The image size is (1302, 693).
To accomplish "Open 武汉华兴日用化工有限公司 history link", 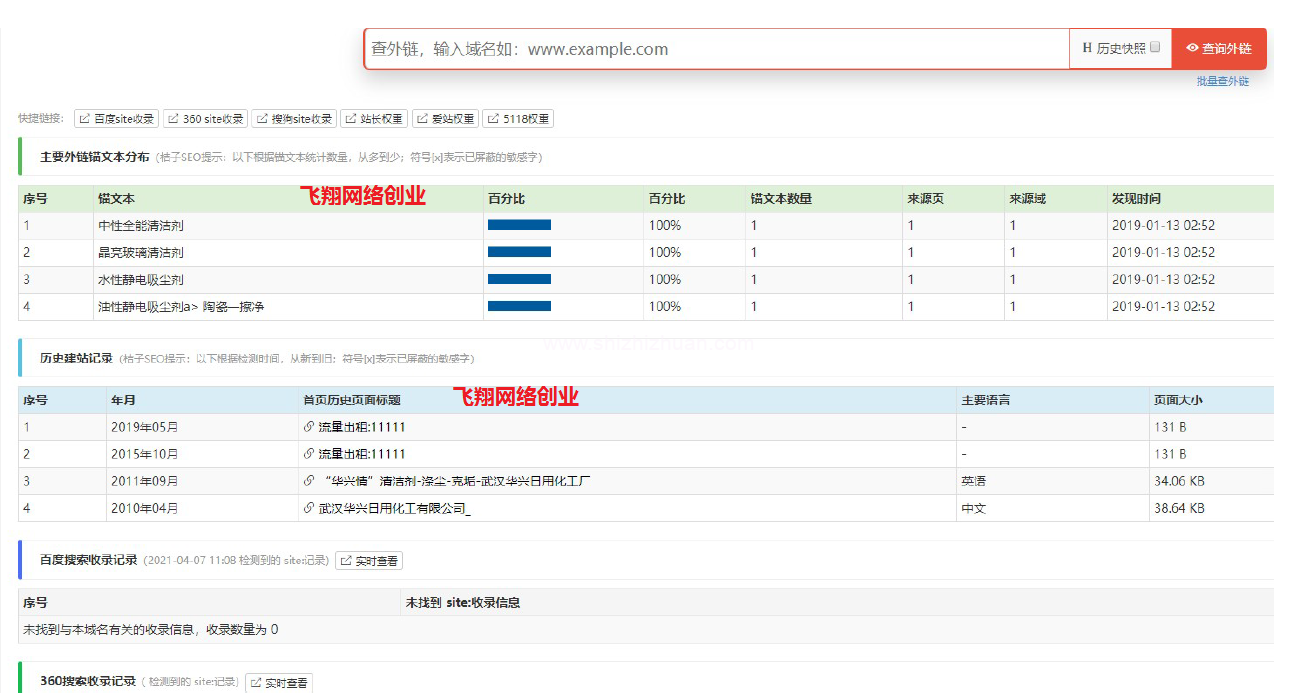I will 393,508.
